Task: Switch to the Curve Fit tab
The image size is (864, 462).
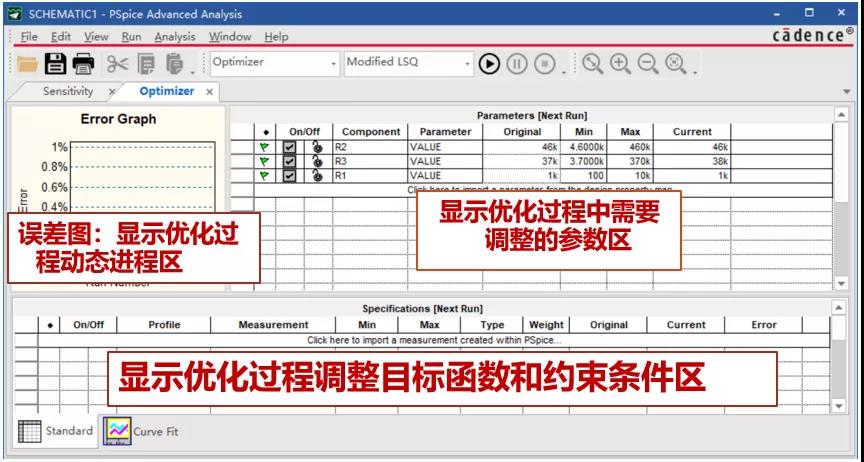Action: tap(141, 431)
